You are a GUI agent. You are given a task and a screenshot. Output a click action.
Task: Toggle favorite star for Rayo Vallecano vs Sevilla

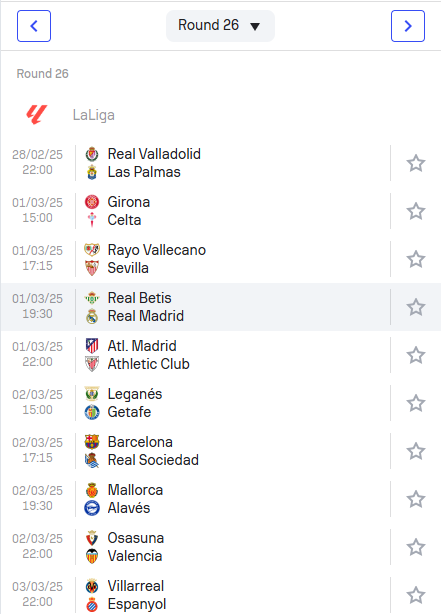coord(416,259)
